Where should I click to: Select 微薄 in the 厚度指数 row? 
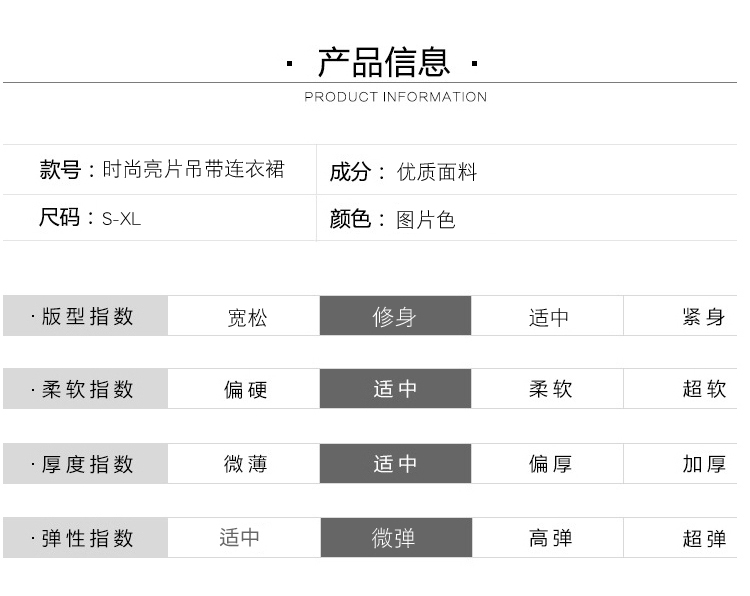pyautogui.click(x=244, y=464)
